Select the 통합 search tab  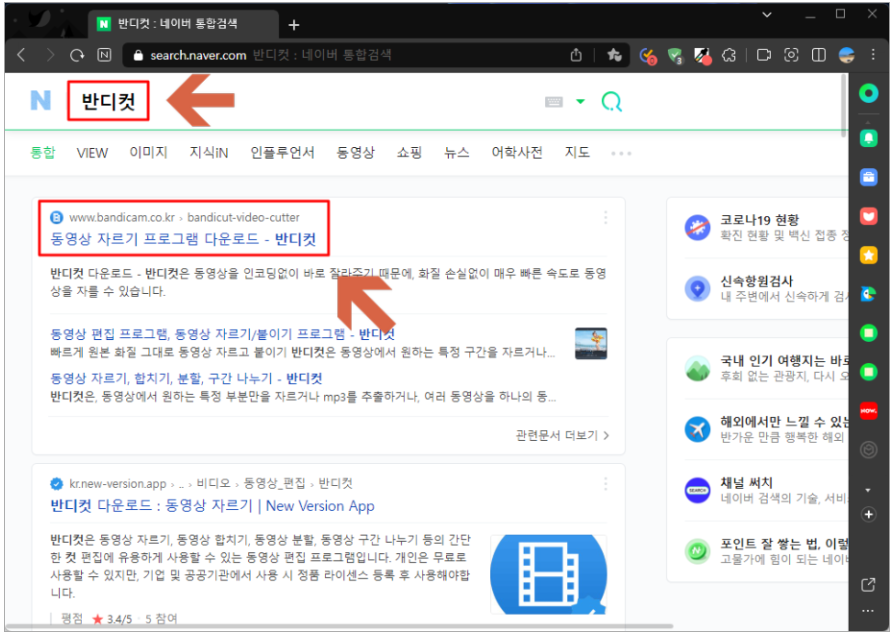43,153
